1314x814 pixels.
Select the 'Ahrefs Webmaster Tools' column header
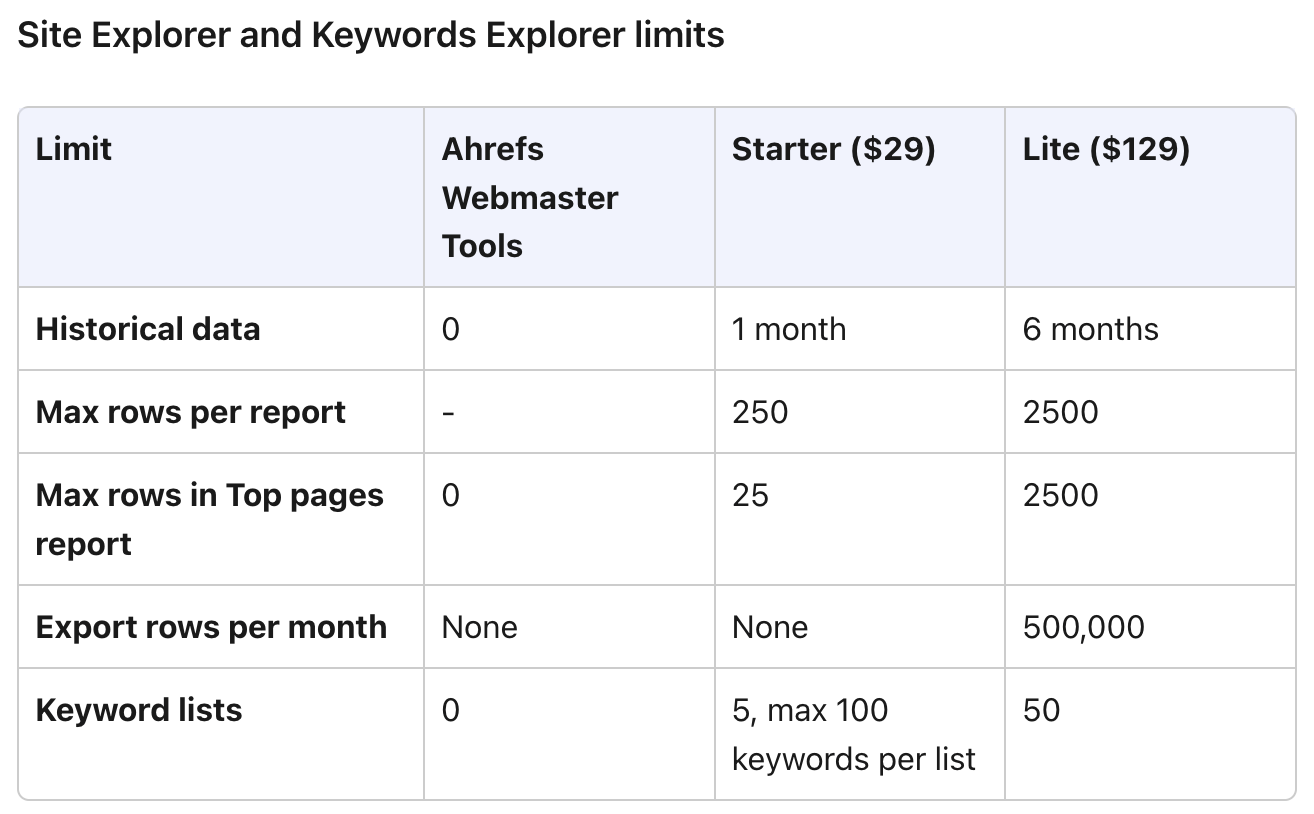pos(530,198)
